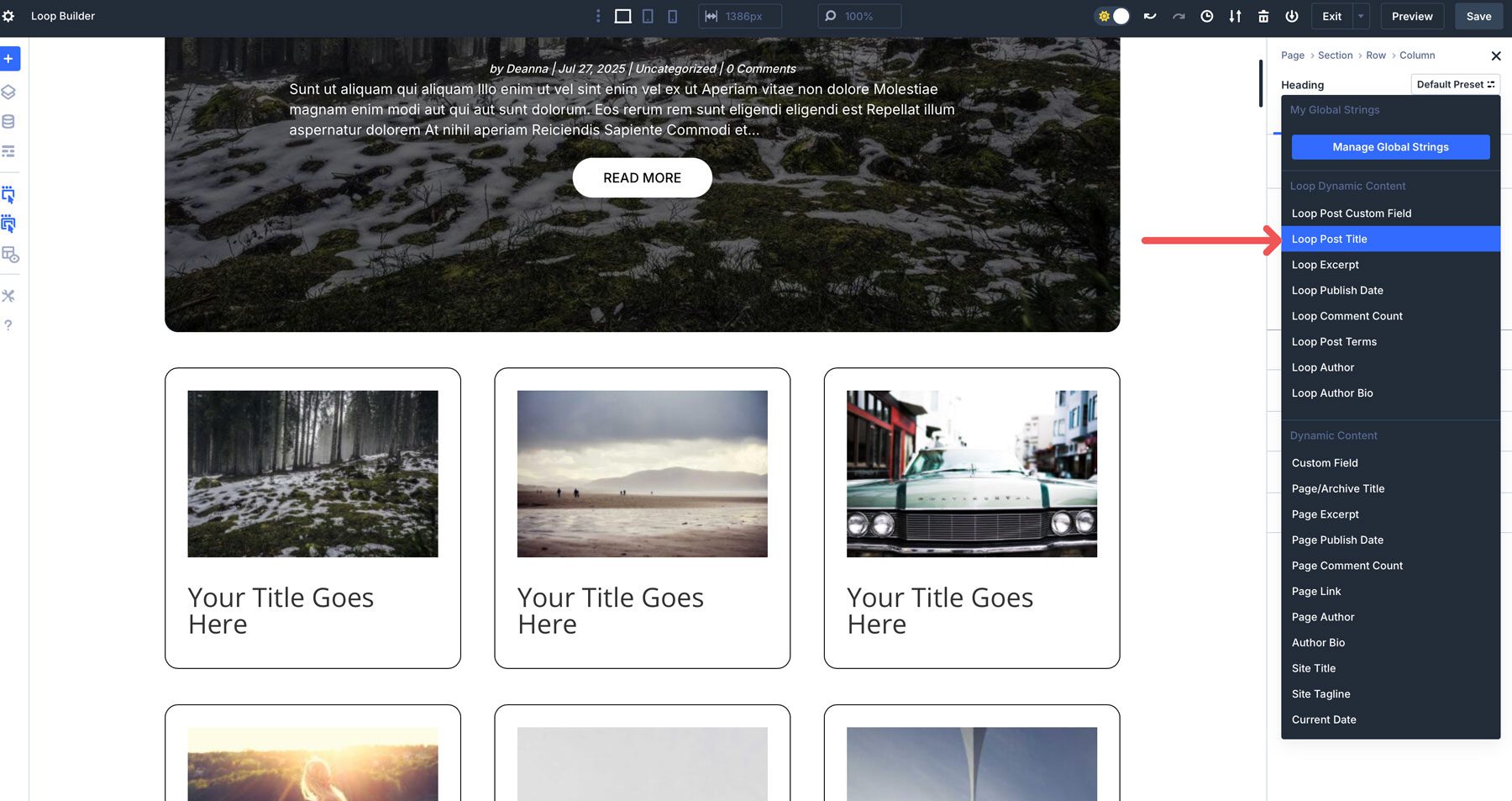The height and width of the screenshot is (801, 1512).
Task: Undo the last action
Action: (x=1149, y=15)
